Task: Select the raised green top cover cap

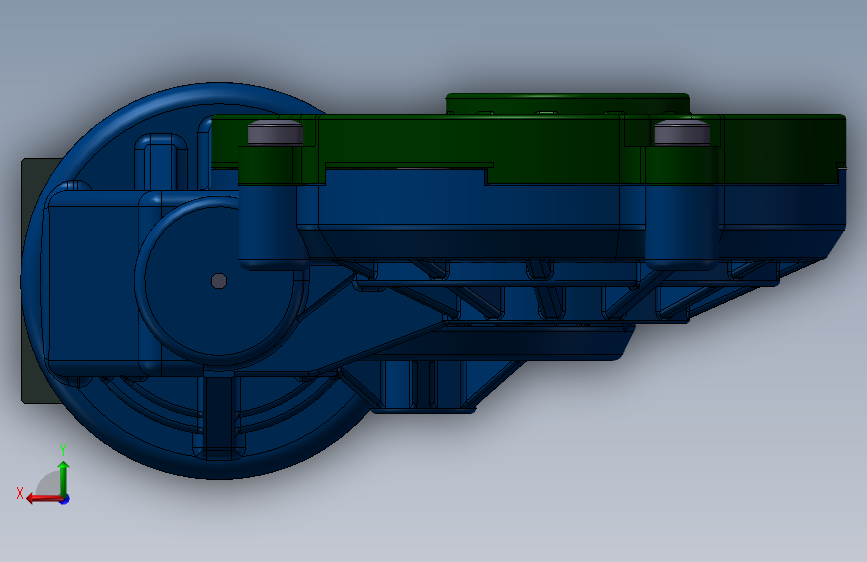Action: click(568, 103)
